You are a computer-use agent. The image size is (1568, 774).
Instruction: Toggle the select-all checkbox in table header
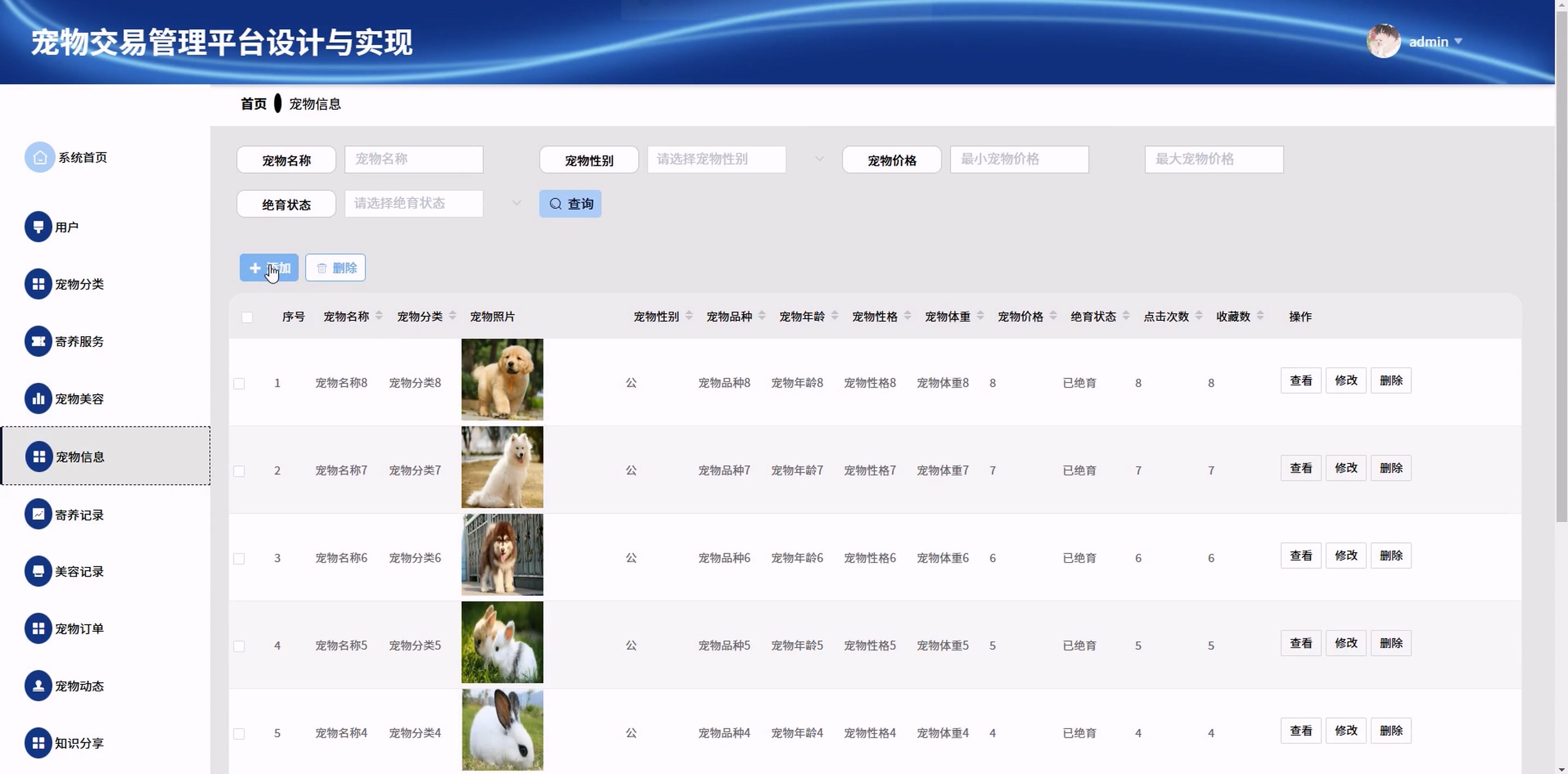pos(247,317)
